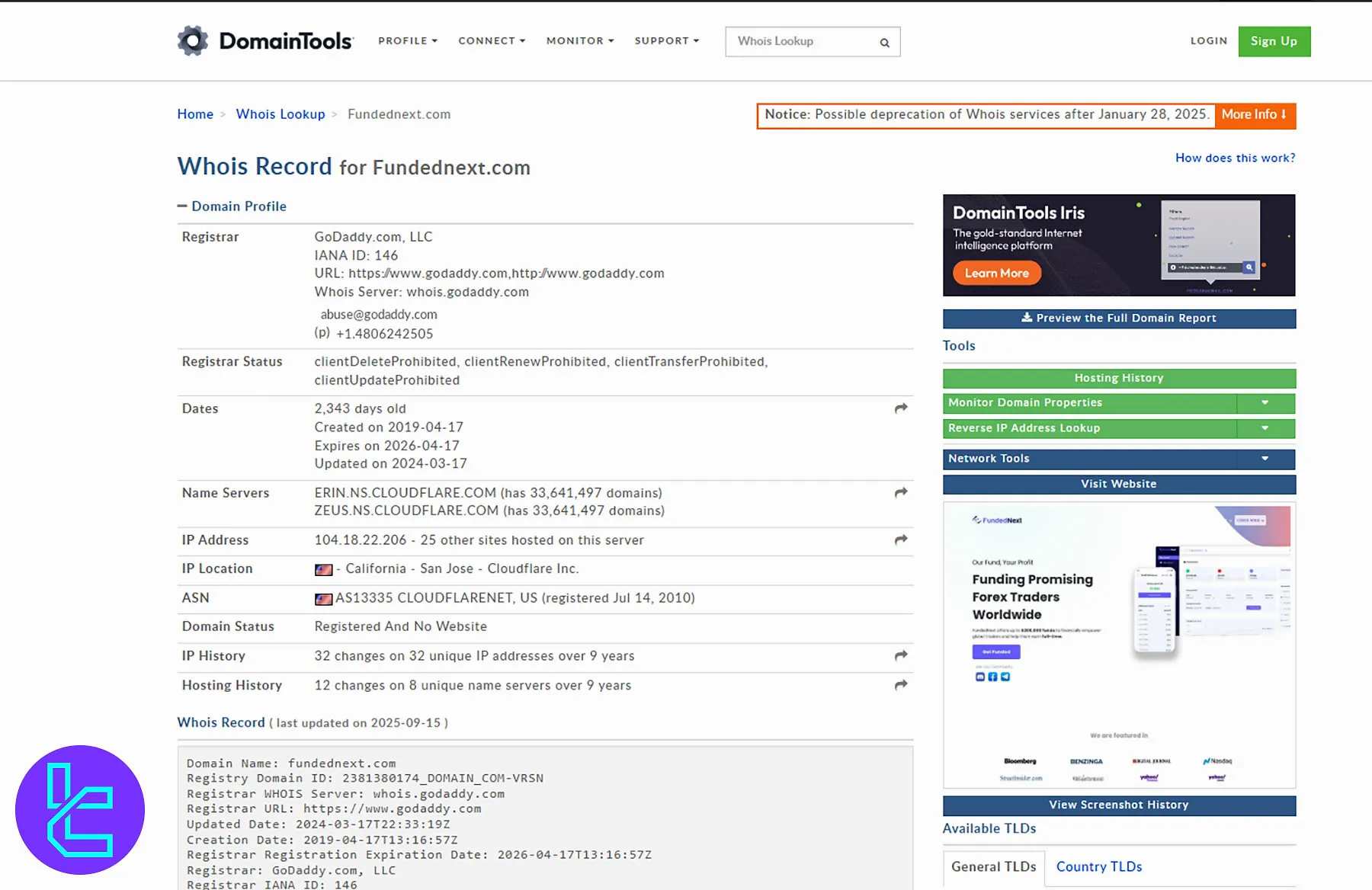Click the share arrow beside IP History

(900, 656)
